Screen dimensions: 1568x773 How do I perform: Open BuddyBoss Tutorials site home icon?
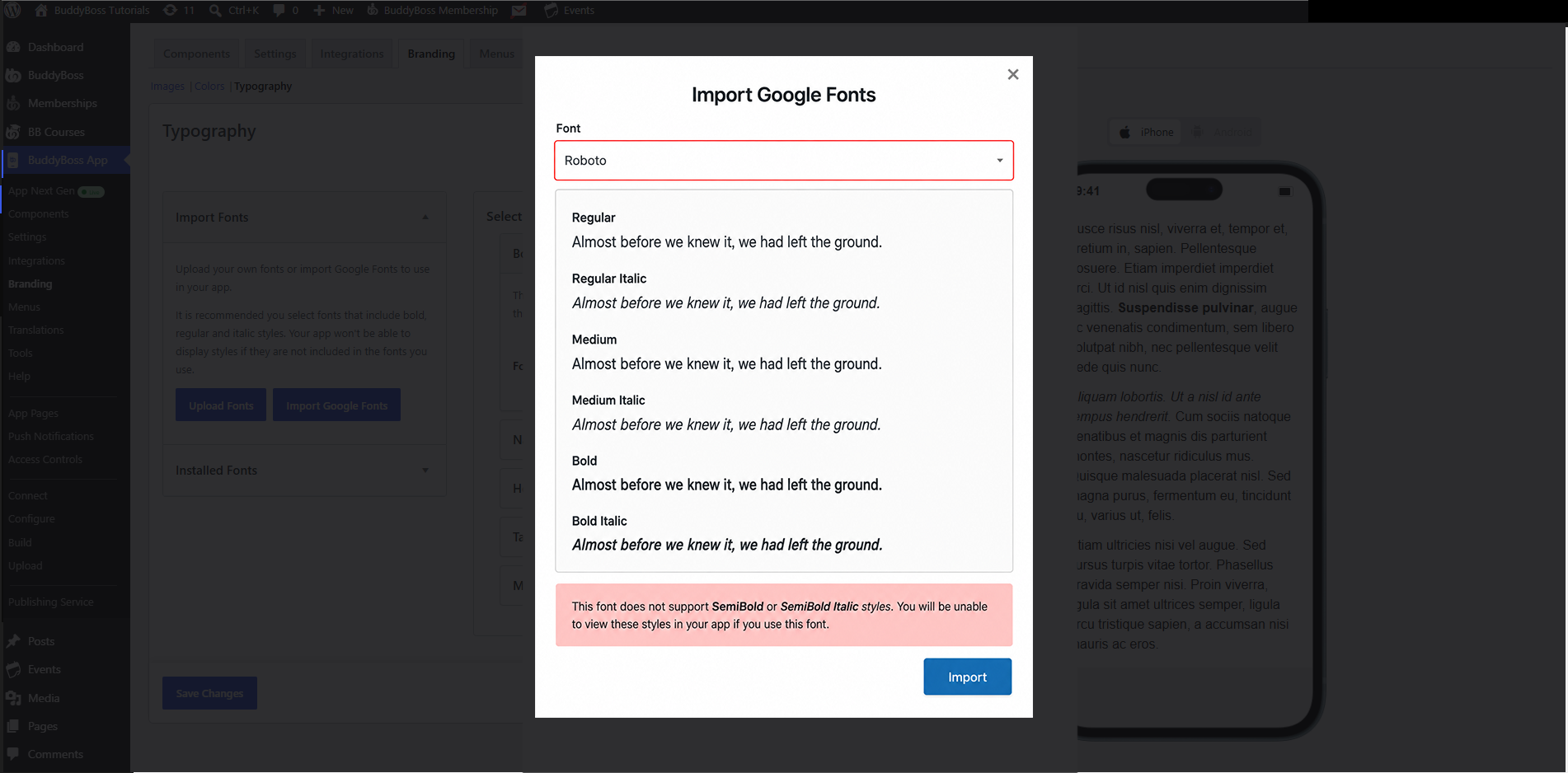(41, 10)
